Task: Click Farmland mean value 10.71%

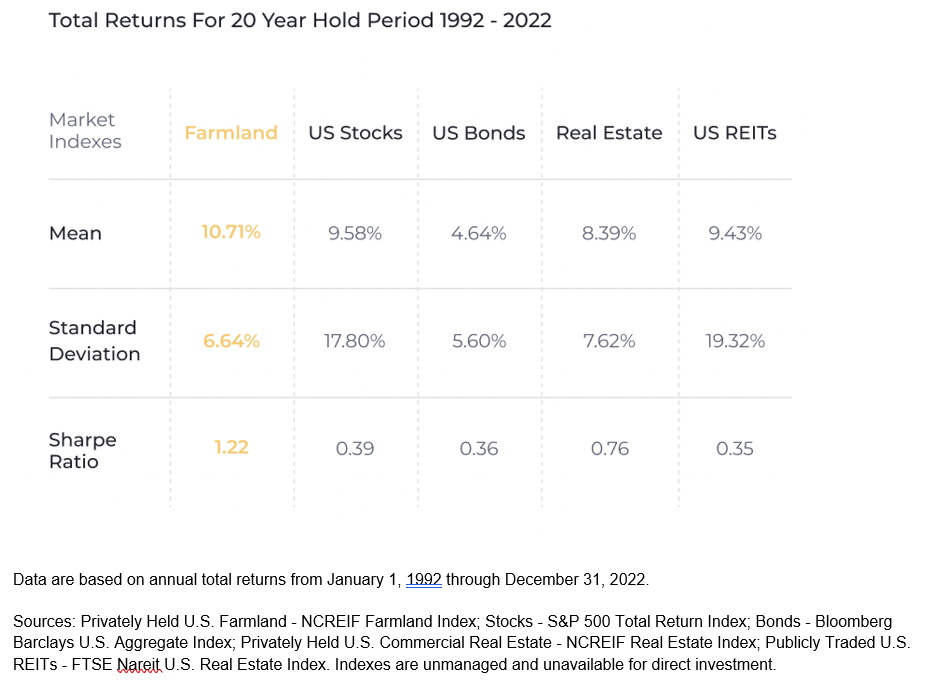Action: coord(231,233)
